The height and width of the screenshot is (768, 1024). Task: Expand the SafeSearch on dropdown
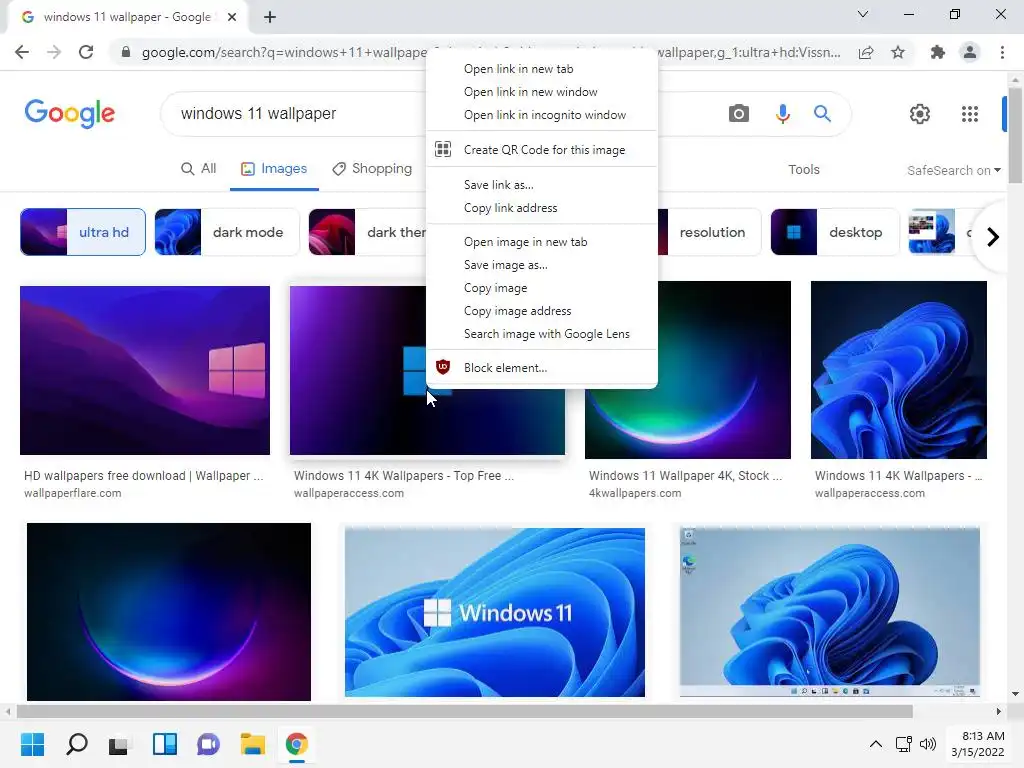tap(953, 170)
